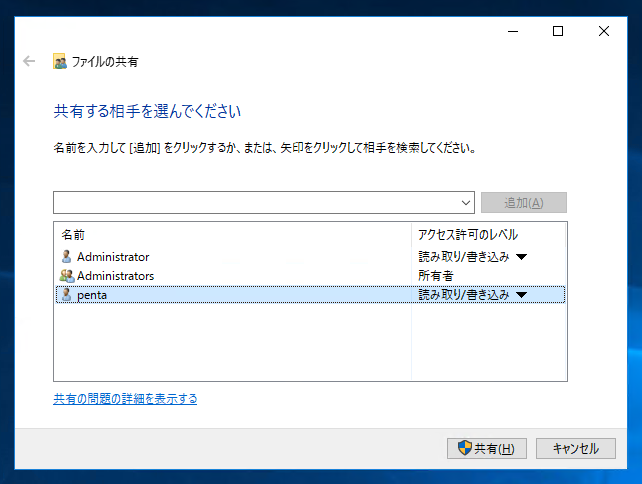The height and width of the screenshot is (484, 642).
Task: Open the 共有の問題の詳細を表示する link
Action: (125, 399)
